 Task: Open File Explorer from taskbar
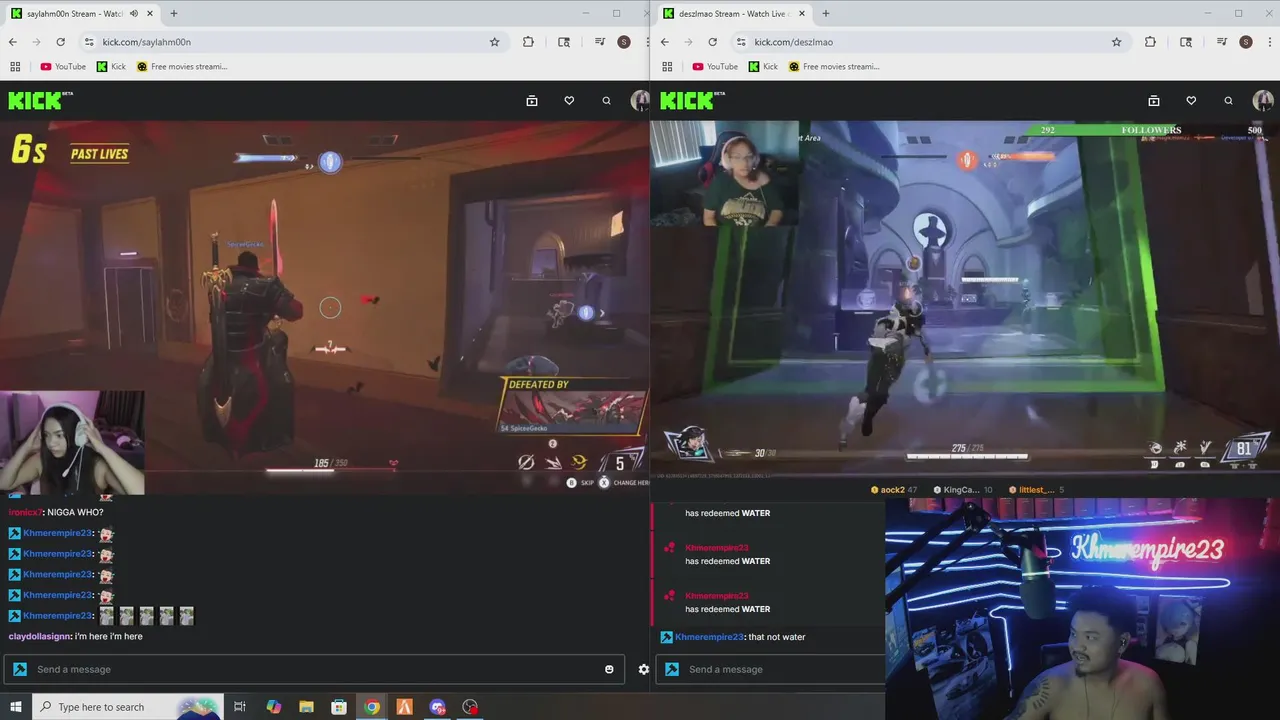[x=306, y=707]
